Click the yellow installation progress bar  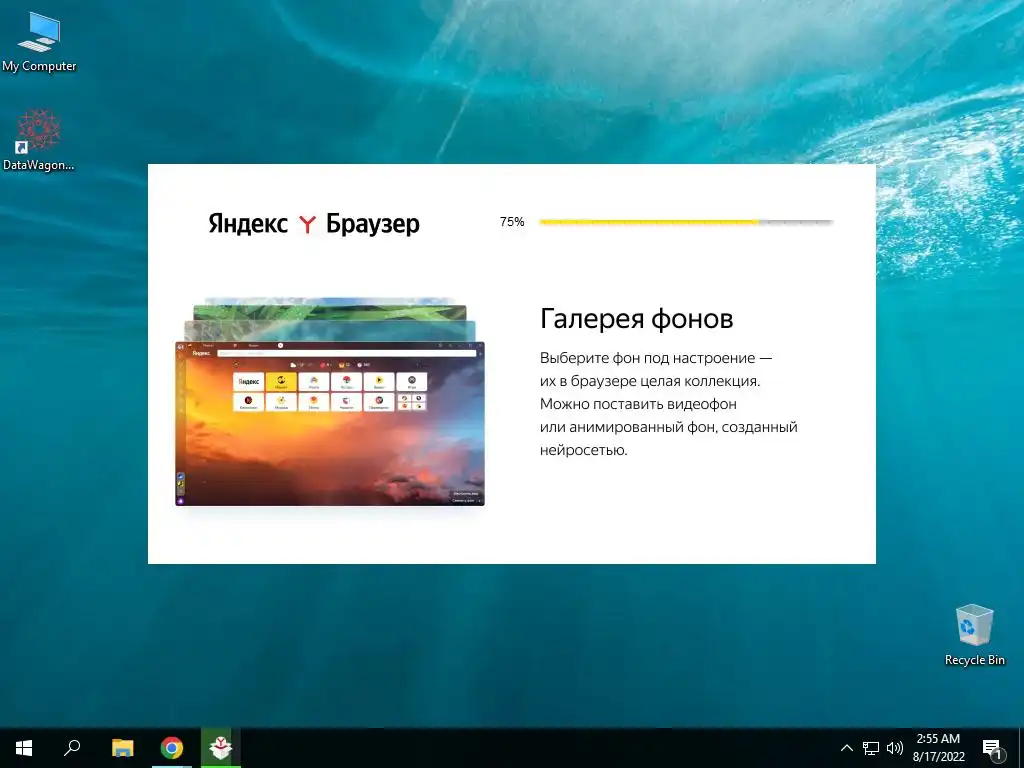click(686, 222)
